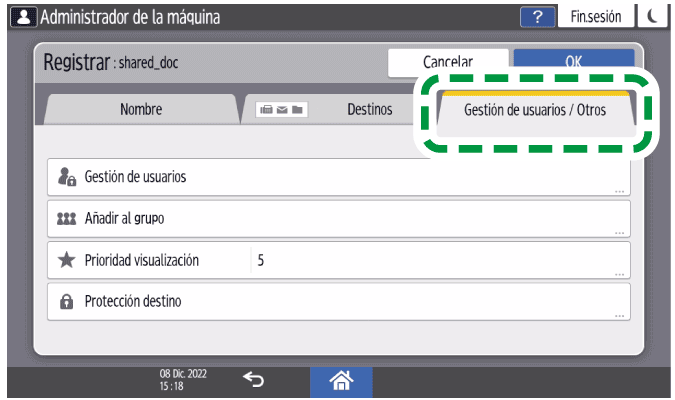Click the Protección destino padlock icon

click(x=67, y=301)
